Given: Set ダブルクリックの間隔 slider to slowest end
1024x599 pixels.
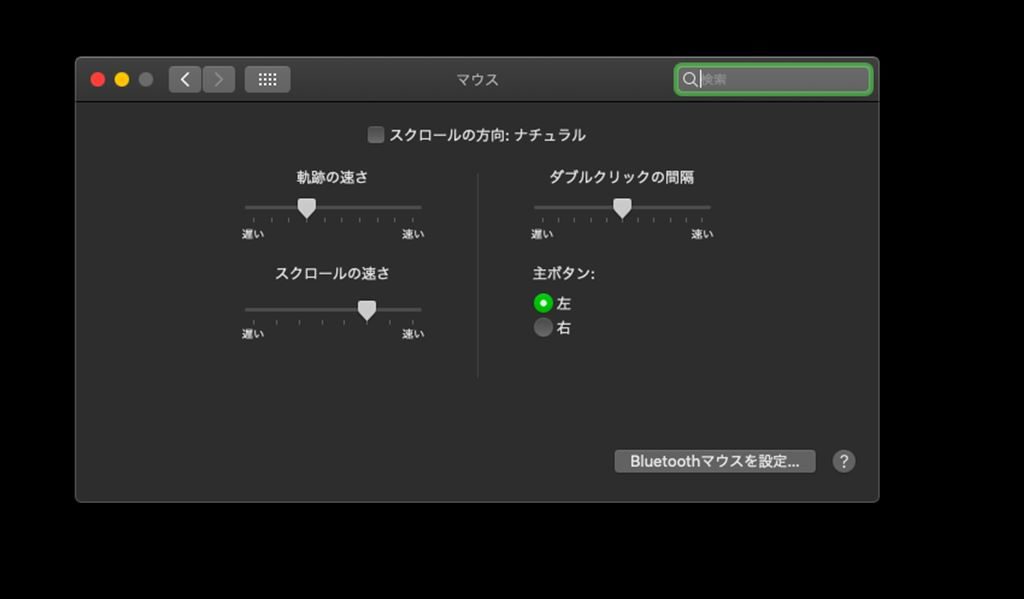Looking at the screenshot, I should 536,208.
